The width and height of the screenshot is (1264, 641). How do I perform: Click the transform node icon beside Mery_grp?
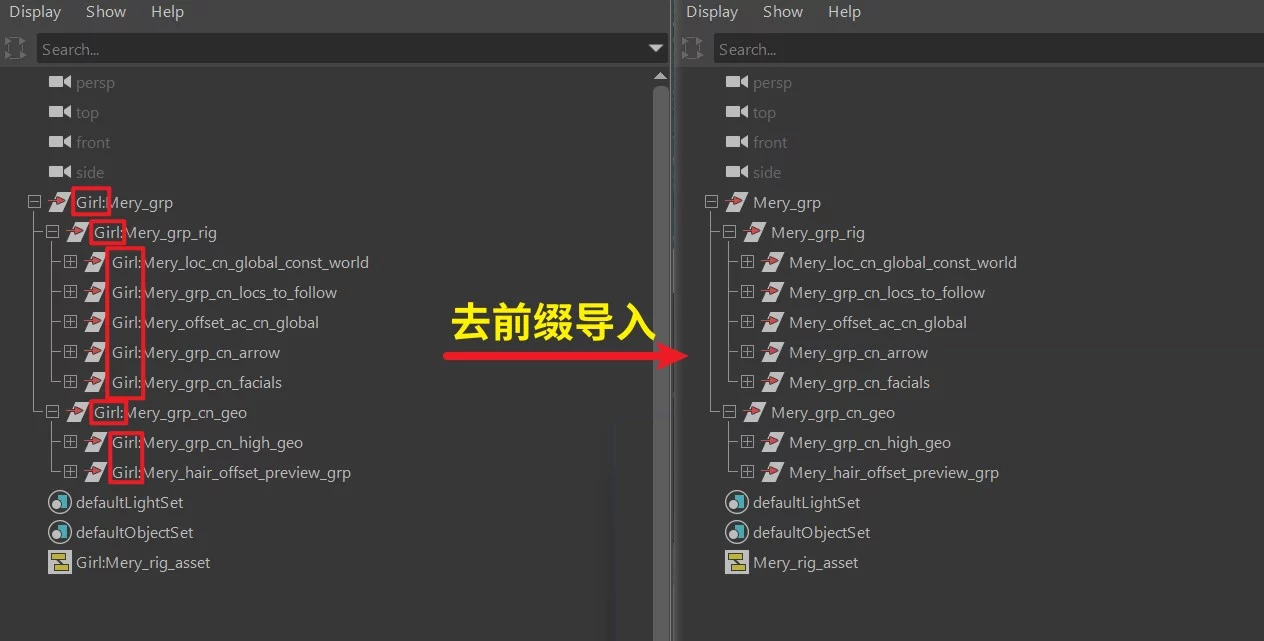[737, 202]
